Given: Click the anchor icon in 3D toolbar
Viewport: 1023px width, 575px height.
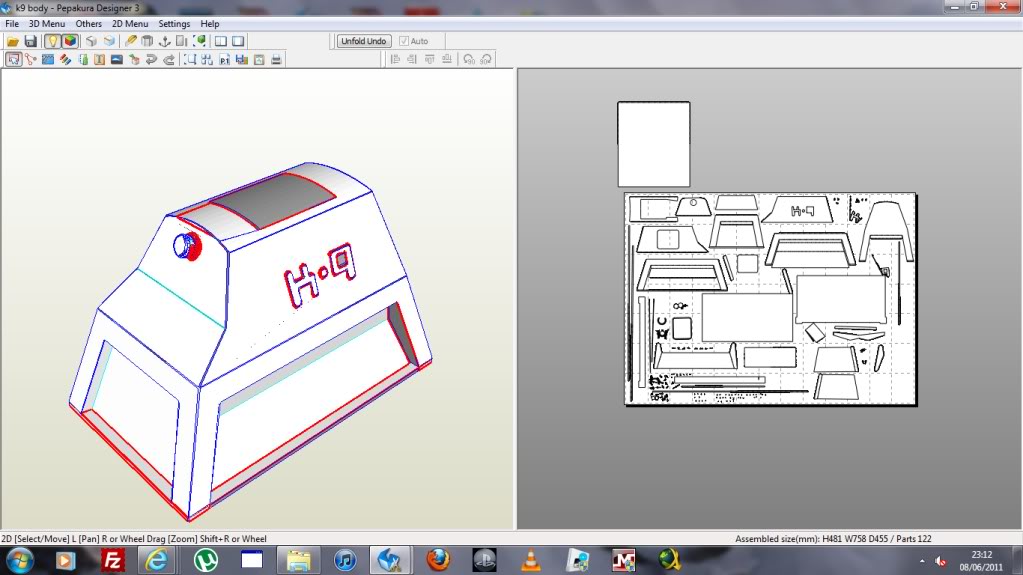Looking at the screenshot, I should click(x=164, y=41).
